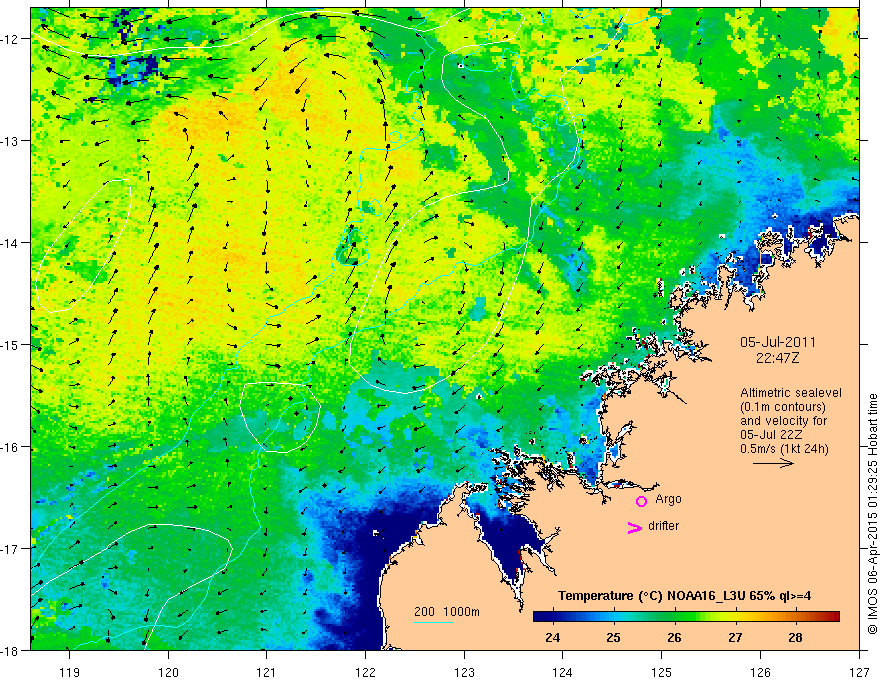The width and height of the screenshot is (880, 680).
Task: Click the text 0.5m/s (1kt 24h)
Action: pos(784,449)
